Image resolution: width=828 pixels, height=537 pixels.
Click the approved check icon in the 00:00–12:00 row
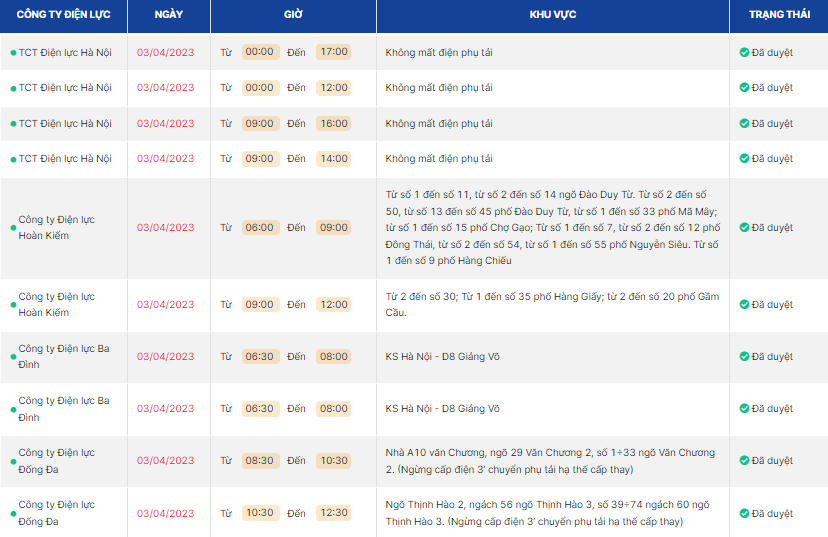pos(744,87)
